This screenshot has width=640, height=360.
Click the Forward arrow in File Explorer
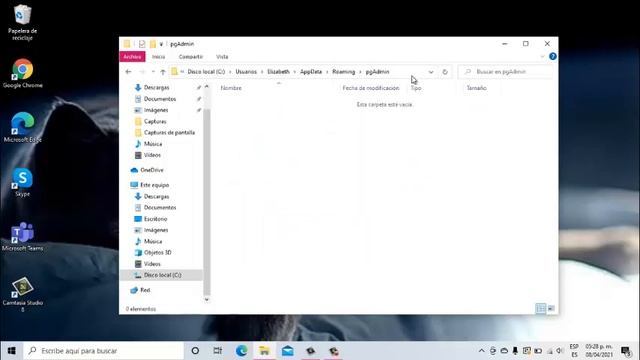click(x=142, y=72)
